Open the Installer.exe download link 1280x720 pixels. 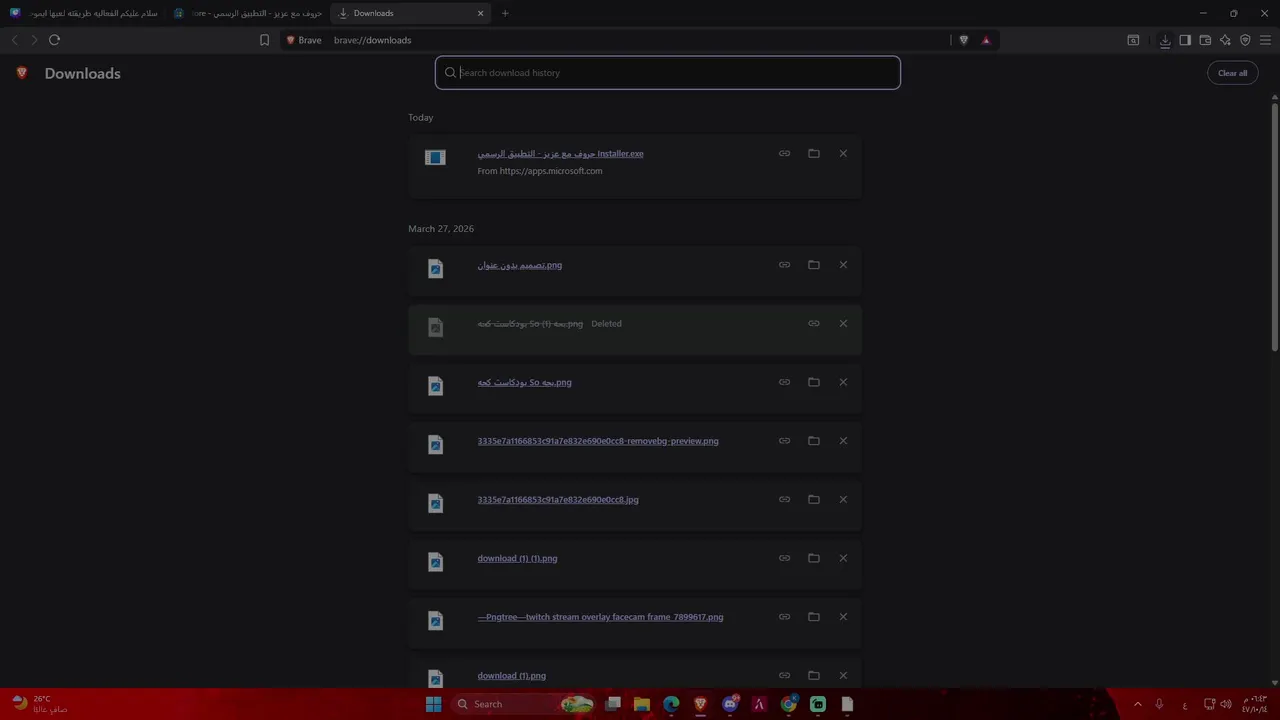[x=560, y=154]
